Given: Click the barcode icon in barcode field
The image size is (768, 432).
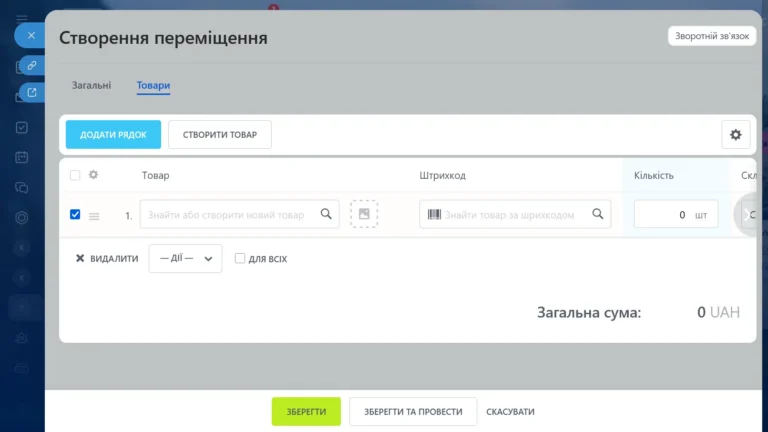Looking at the screenshot, I should click(x=434, y=215).
